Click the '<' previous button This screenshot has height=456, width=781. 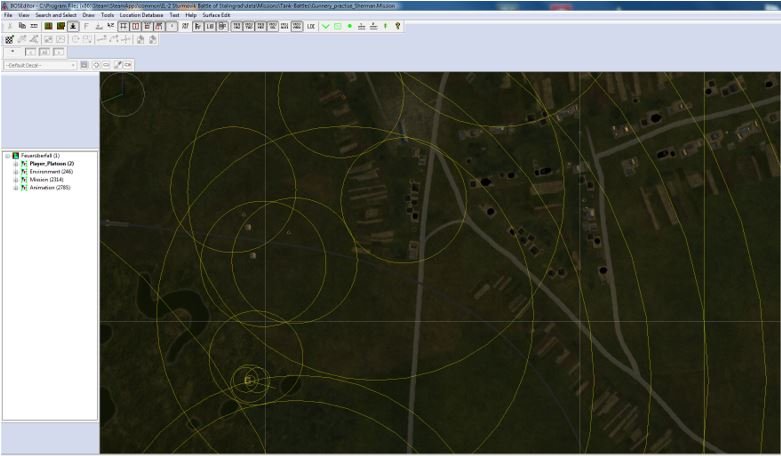[x=30, y=52]
